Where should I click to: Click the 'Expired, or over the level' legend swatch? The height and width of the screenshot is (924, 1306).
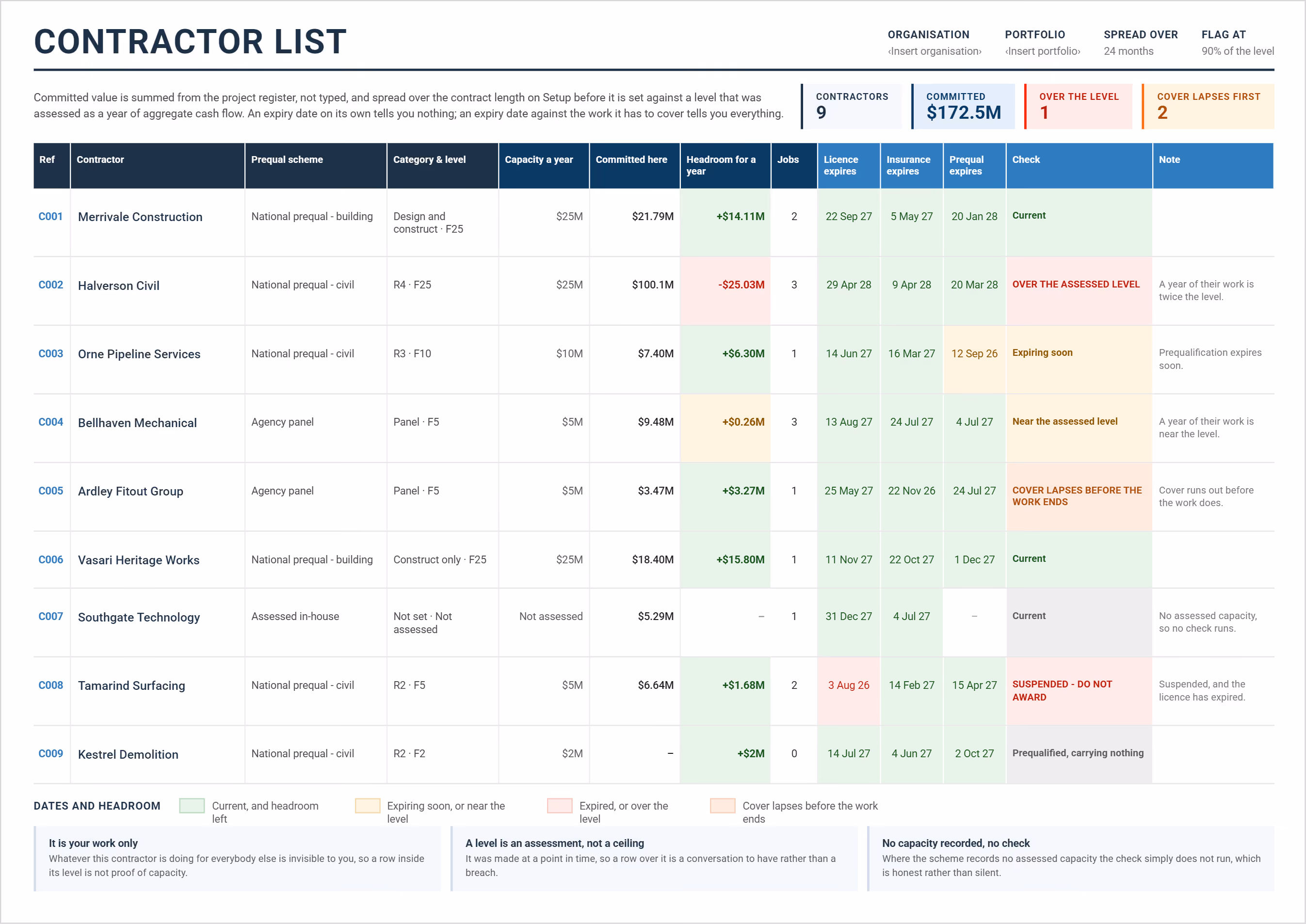[559, 806]
